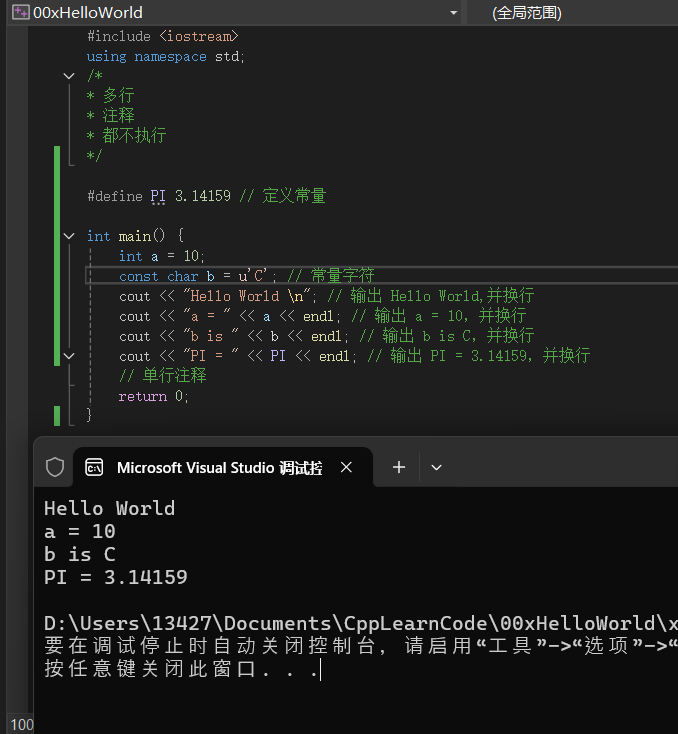678x734 pixels.
Task: Click the 00xHelloWorld project icon
Action: [20, 12]
